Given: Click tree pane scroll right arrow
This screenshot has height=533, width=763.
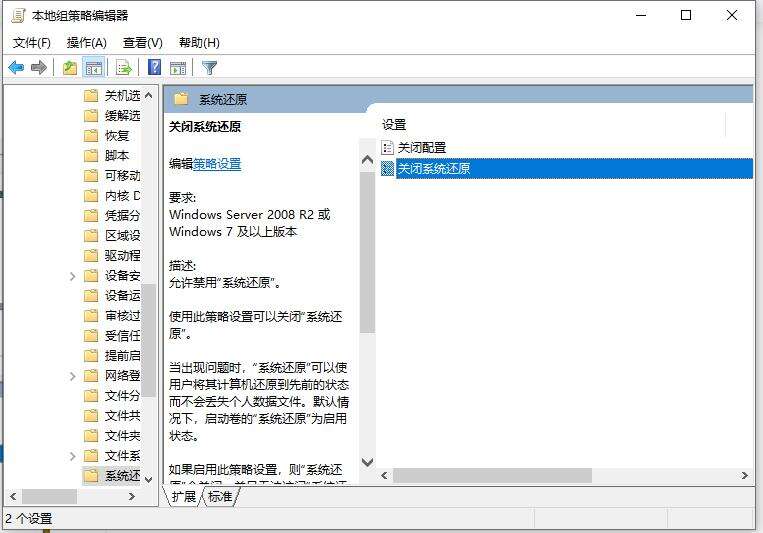Looking at the screenshot, I should (x=131, y=496).
